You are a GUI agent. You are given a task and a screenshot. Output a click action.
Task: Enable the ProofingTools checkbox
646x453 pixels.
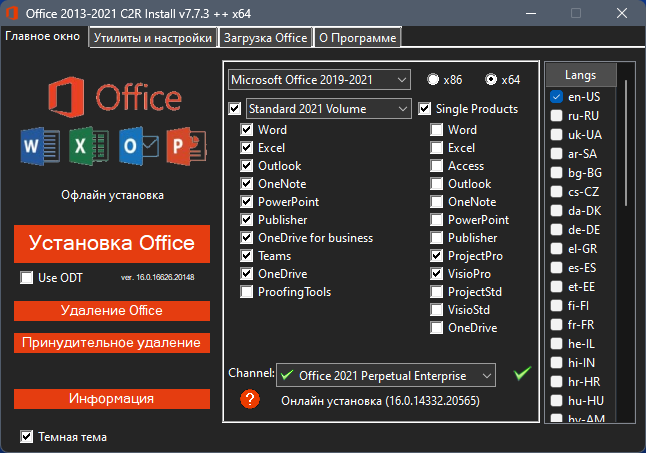coord(247,292)
